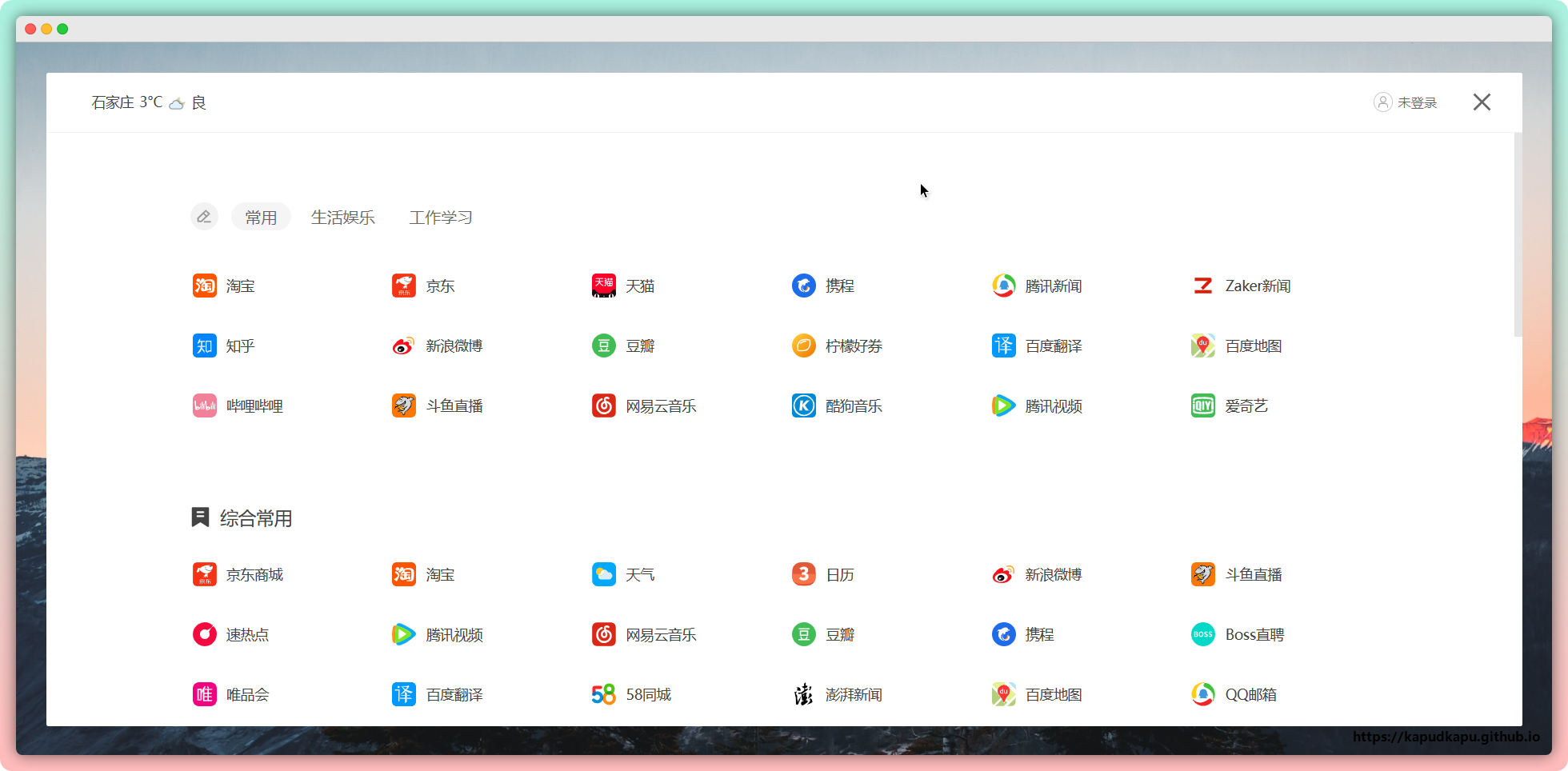Close the navigation panel with X
1568x771 pixels.
click(x=1482, y=102)
